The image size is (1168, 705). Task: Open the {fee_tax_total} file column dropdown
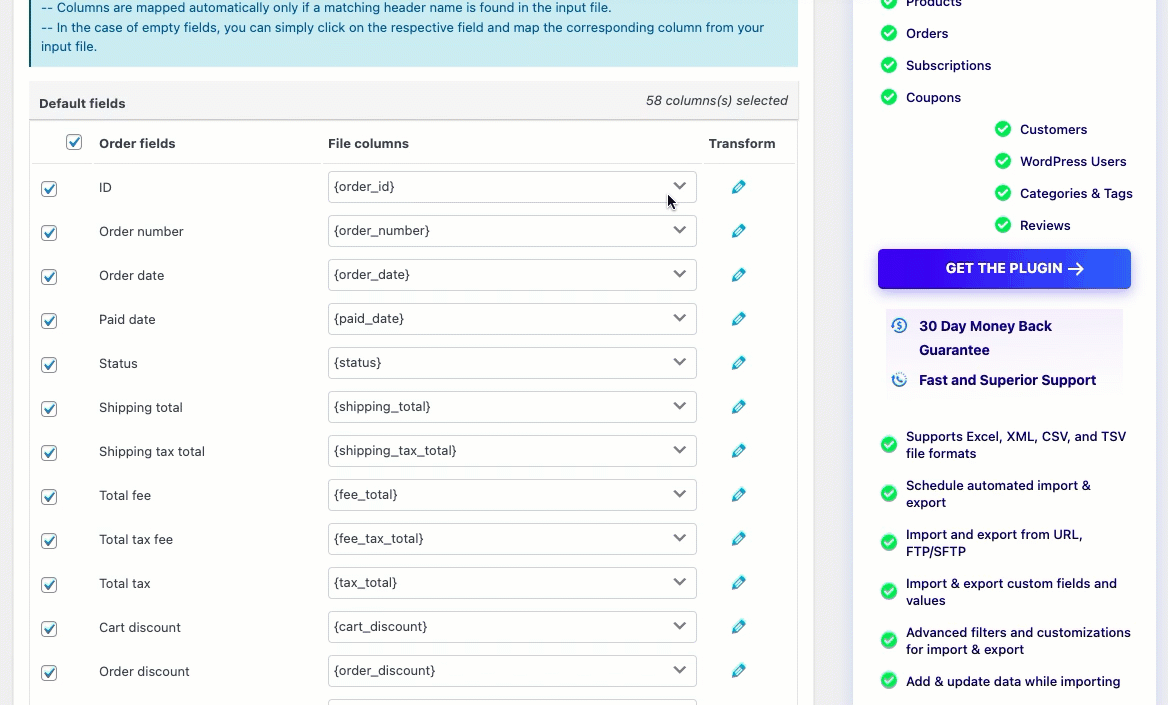(511, 539)
